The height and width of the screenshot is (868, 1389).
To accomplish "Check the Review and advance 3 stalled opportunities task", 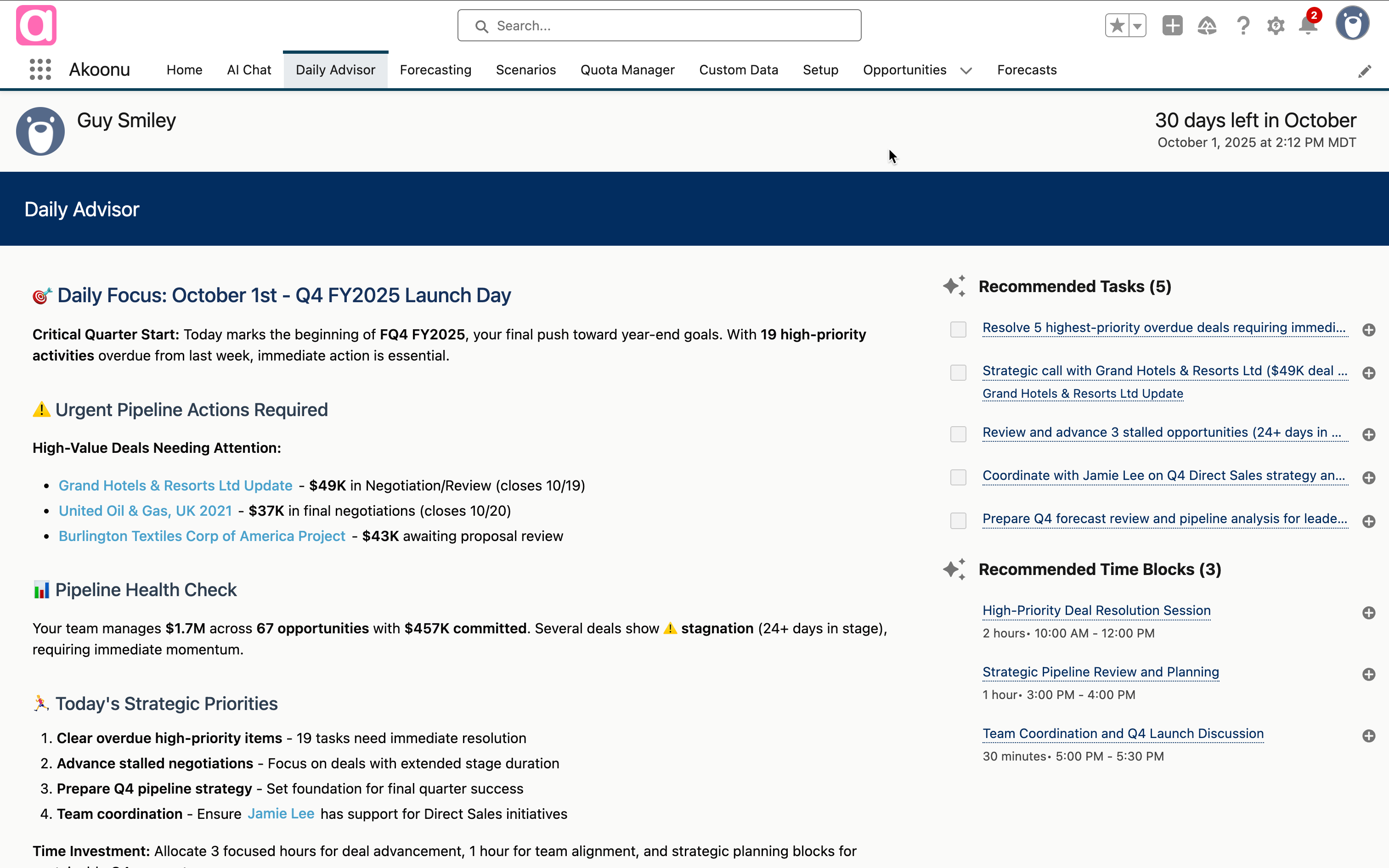I will click(x=958, y=434).
